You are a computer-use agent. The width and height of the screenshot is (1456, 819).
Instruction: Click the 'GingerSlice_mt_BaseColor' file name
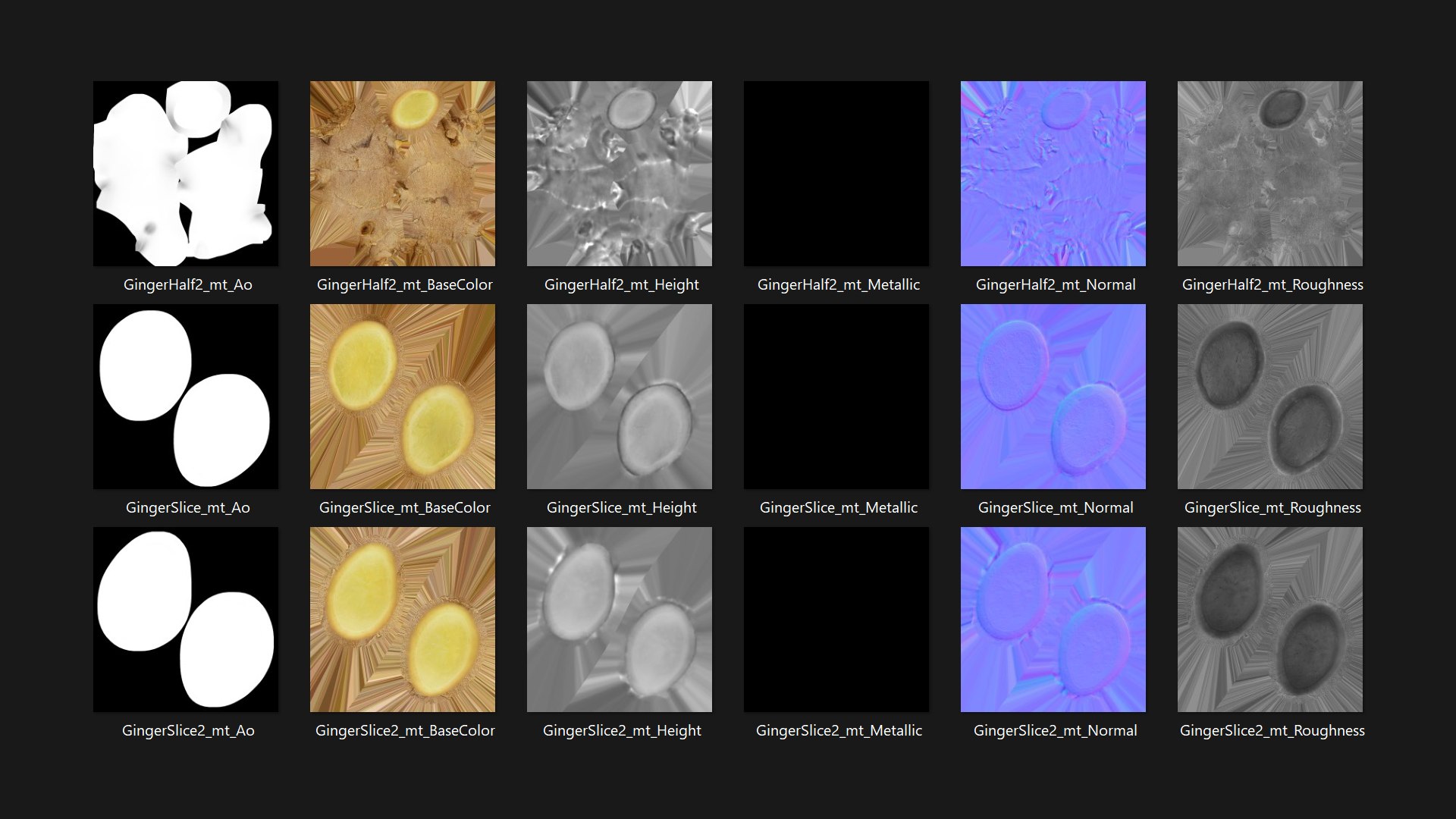coord(405,508)
